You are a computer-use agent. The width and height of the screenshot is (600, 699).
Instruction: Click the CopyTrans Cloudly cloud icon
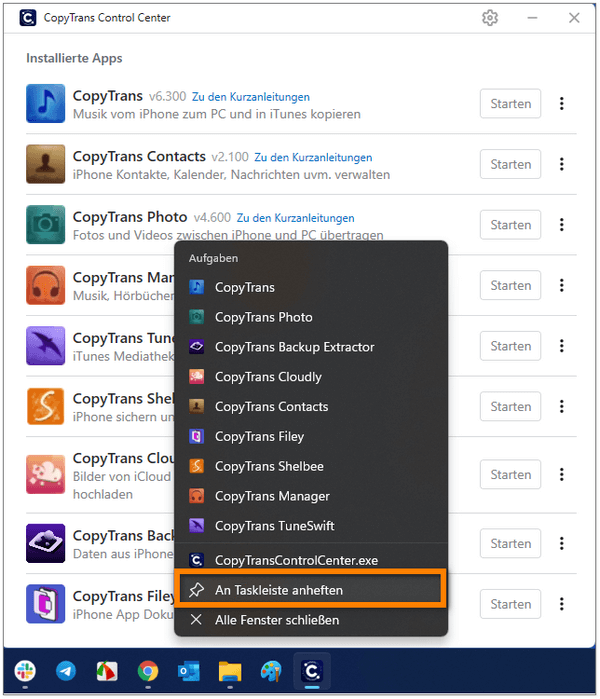(x=45, y=474)
